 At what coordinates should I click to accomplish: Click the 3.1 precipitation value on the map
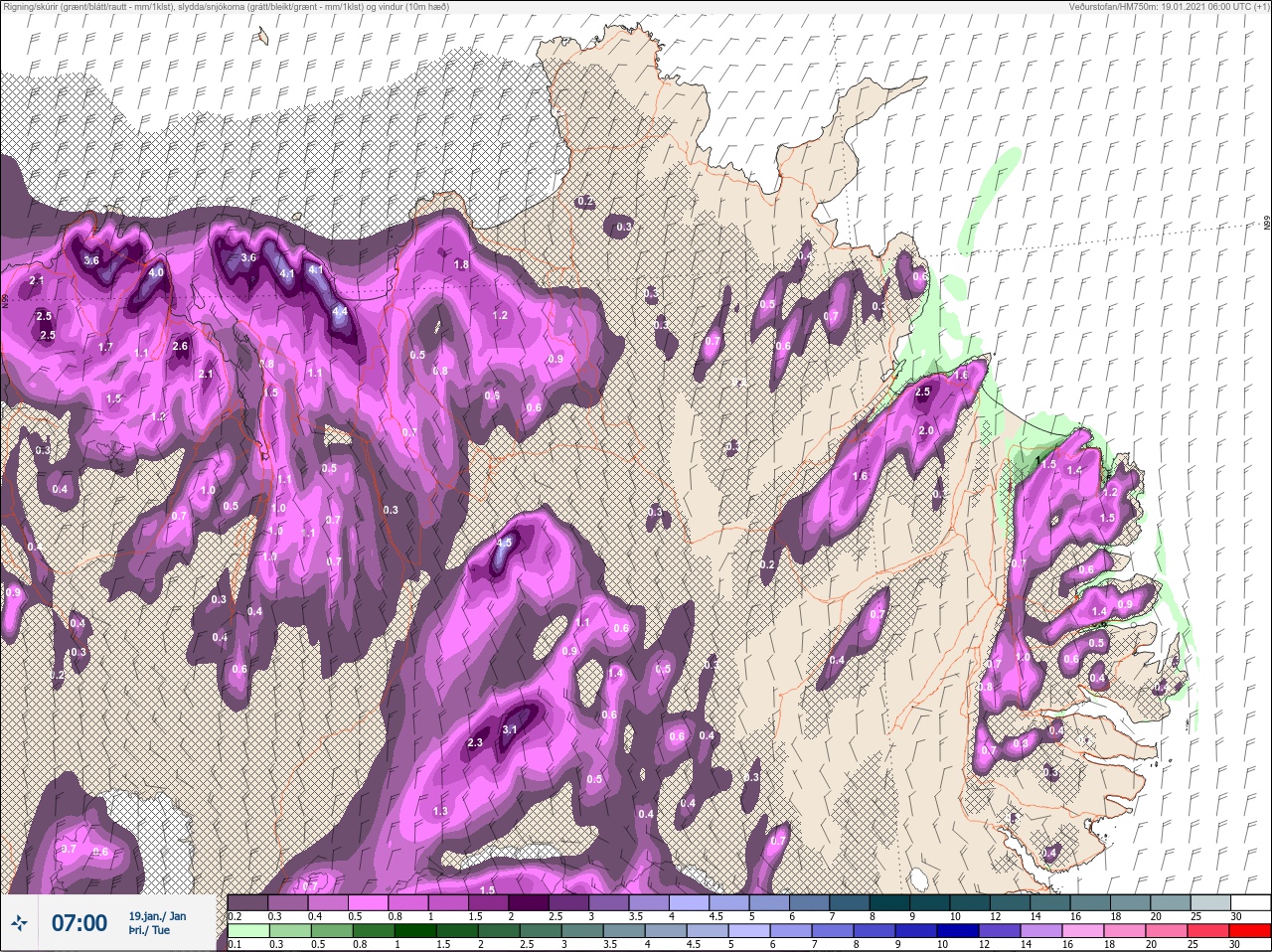pyautogui.click(x=510, y=729)
